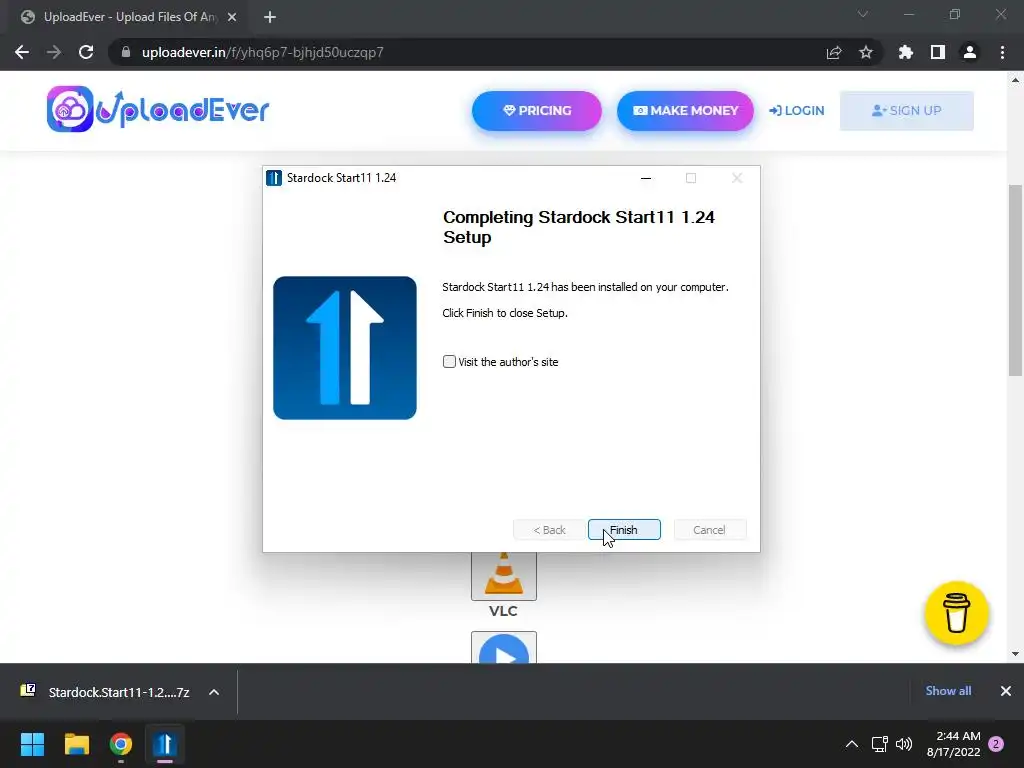Click the UploadEver logo
This screenshot has width=1024, height=768.
point(158,109)
